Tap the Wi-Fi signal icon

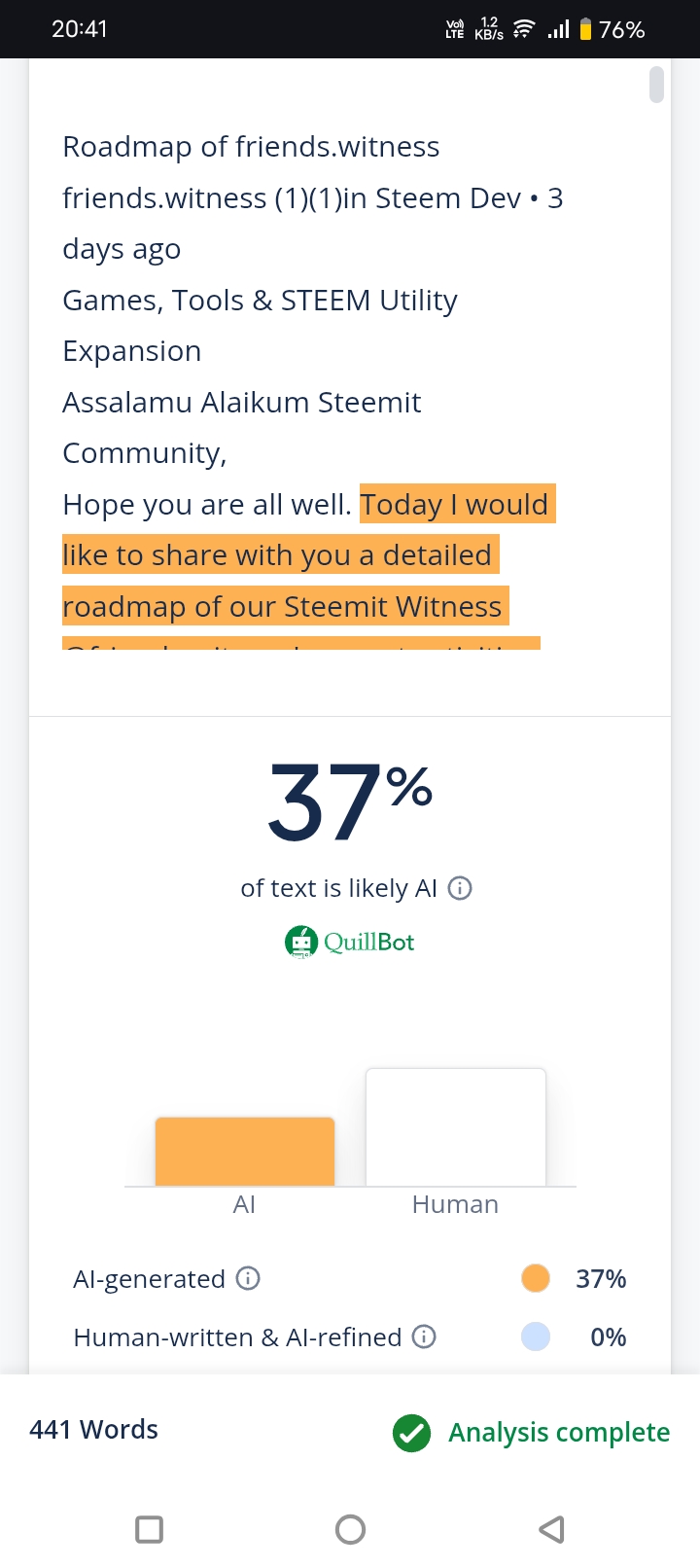pyautogui.click(x=523, y=29)
